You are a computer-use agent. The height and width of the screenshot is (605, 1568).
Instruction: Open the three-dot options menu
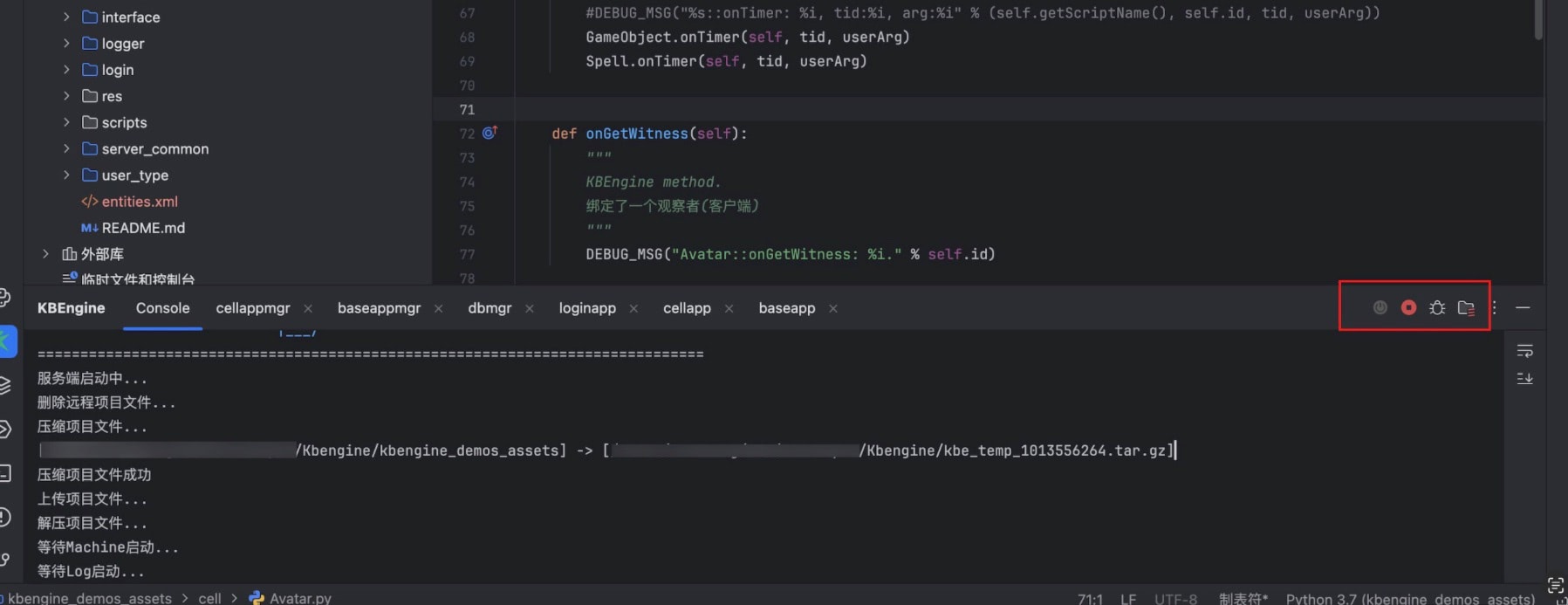1494,307
